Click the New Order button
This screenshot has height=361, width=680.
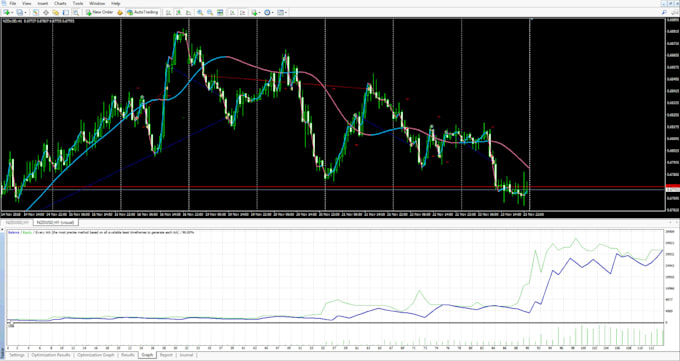(100, 13)
